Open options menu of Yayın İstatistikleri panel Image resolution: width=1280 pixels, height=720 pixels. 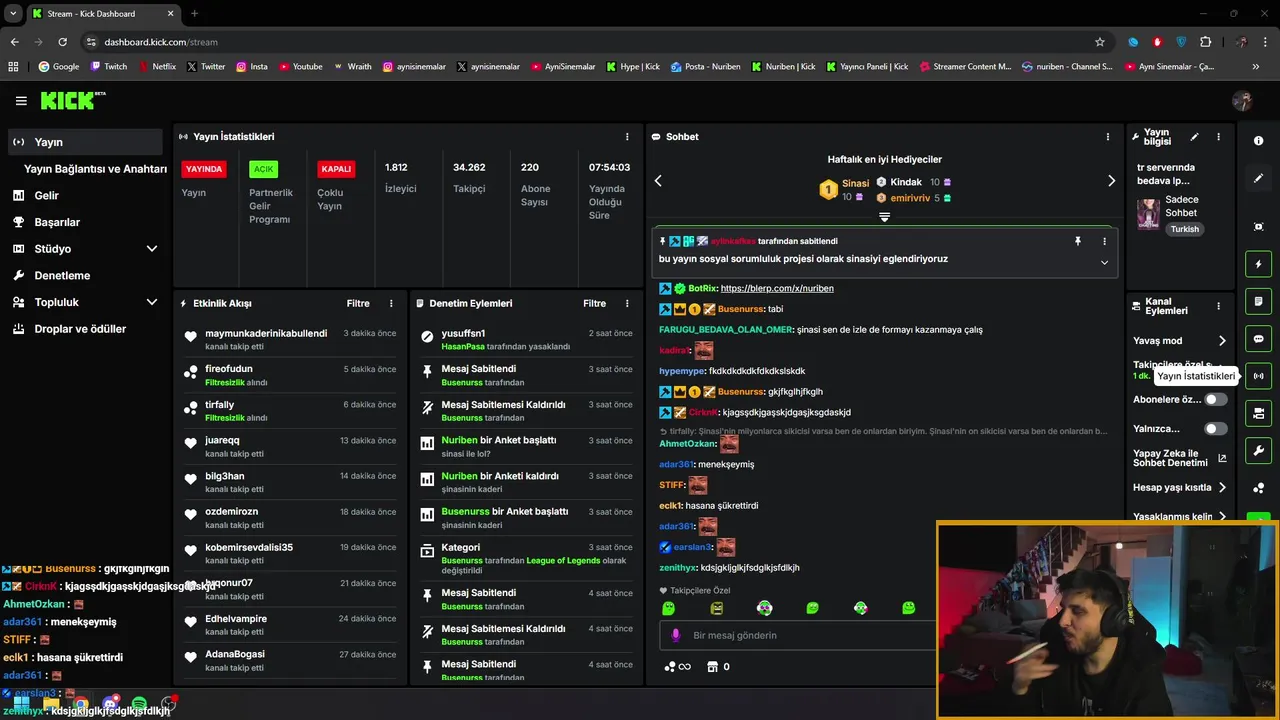(627, 137)
